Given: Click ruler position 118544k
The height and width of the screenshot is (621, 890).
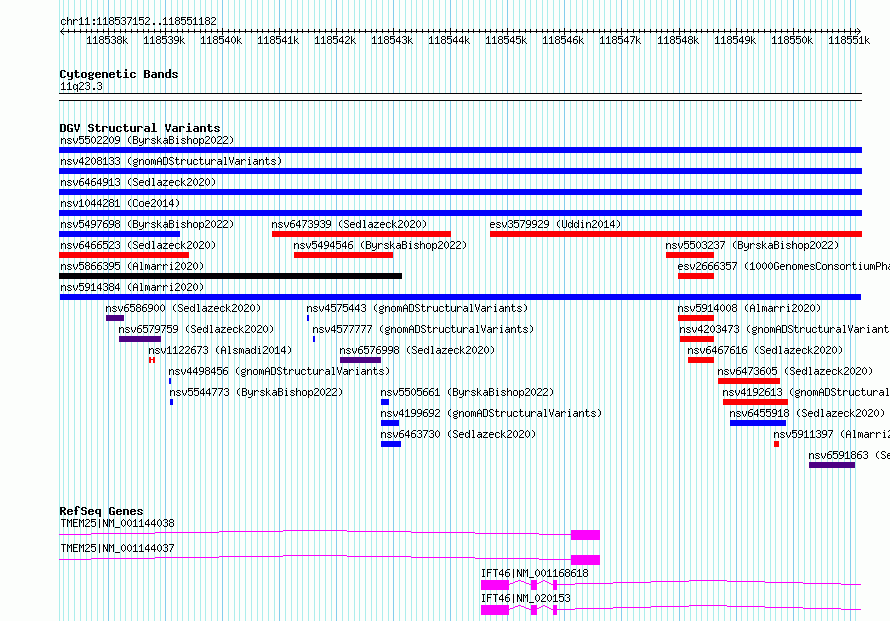Looking at the screenshot, I should (x=449, y=40).
